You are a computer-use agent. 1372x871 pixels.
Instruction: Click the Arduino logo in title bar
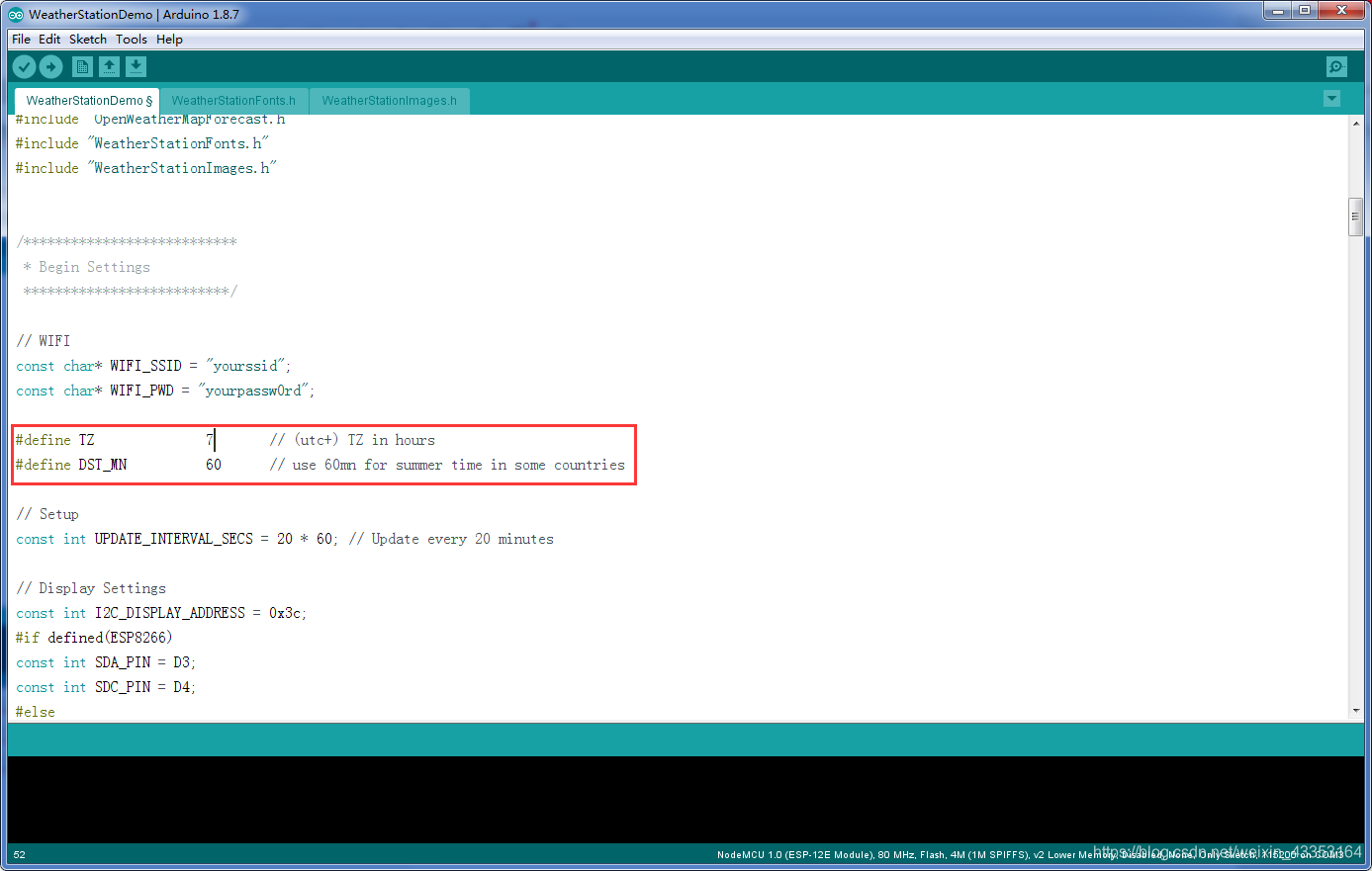click(x=16, y=14)
